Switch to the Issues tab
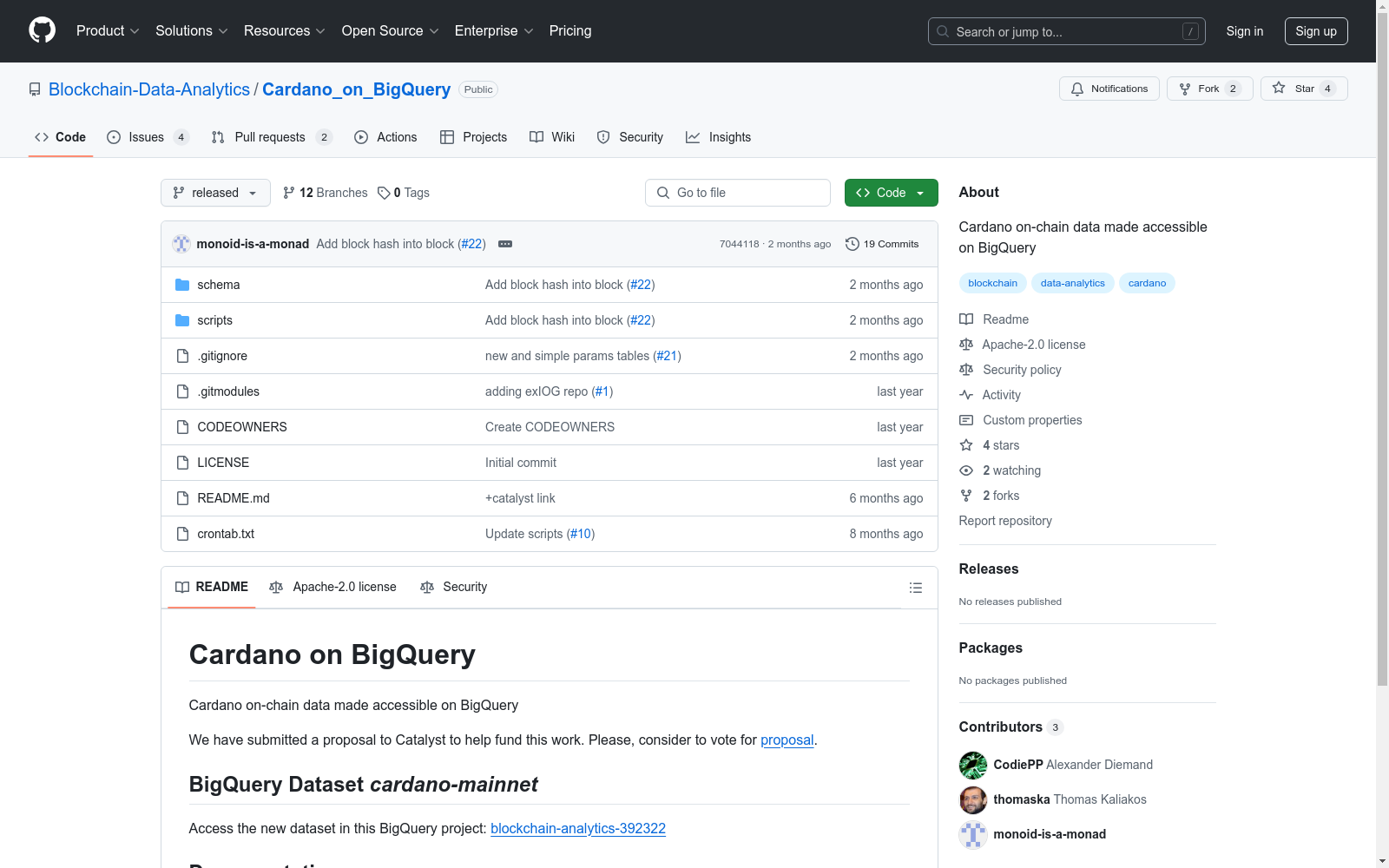This screenshot has height=868, width=1389. tap(148, 137)
